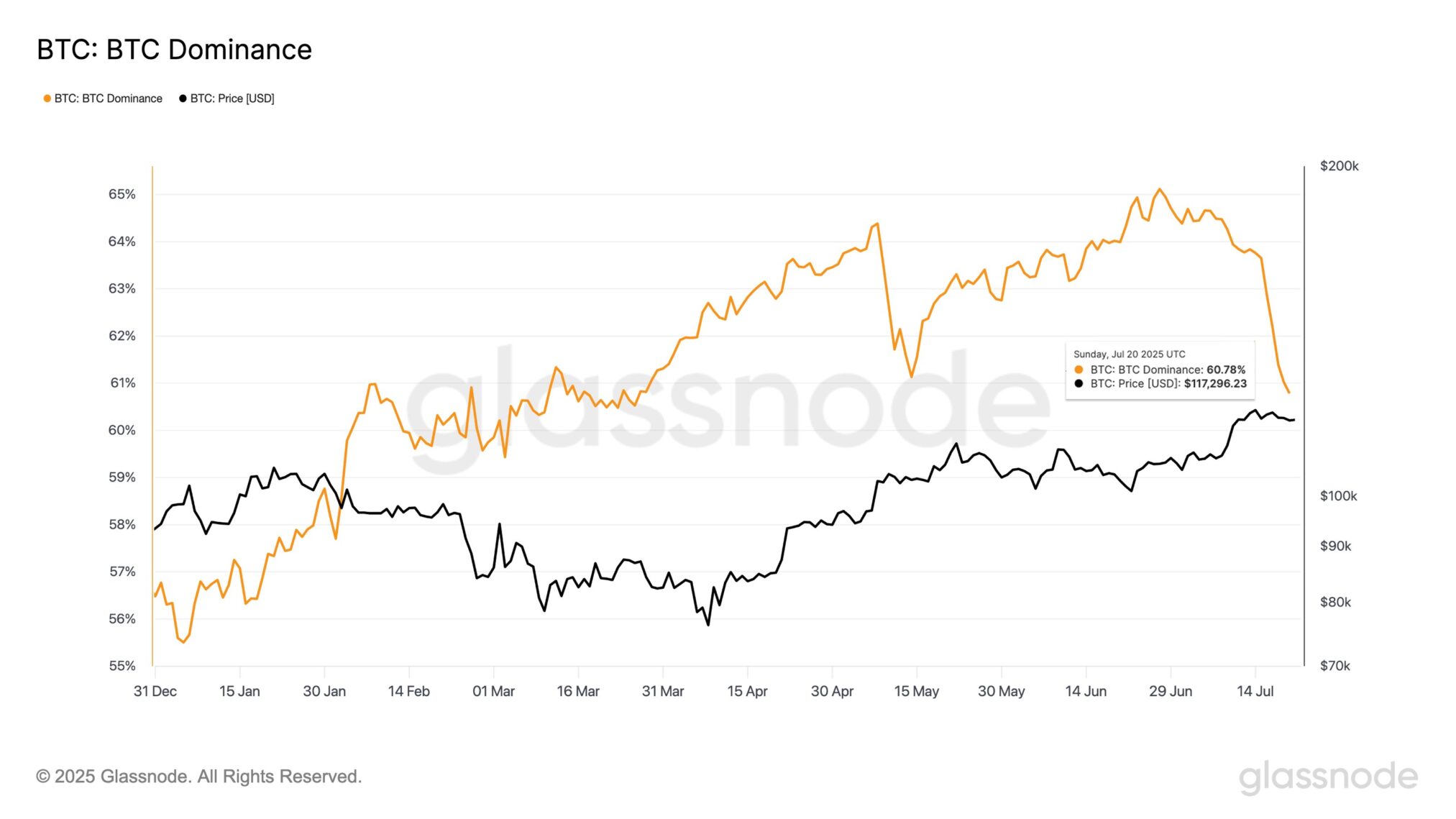Select the 31 Dec x-axis label

pyautogui.click(x=155, y=691)
